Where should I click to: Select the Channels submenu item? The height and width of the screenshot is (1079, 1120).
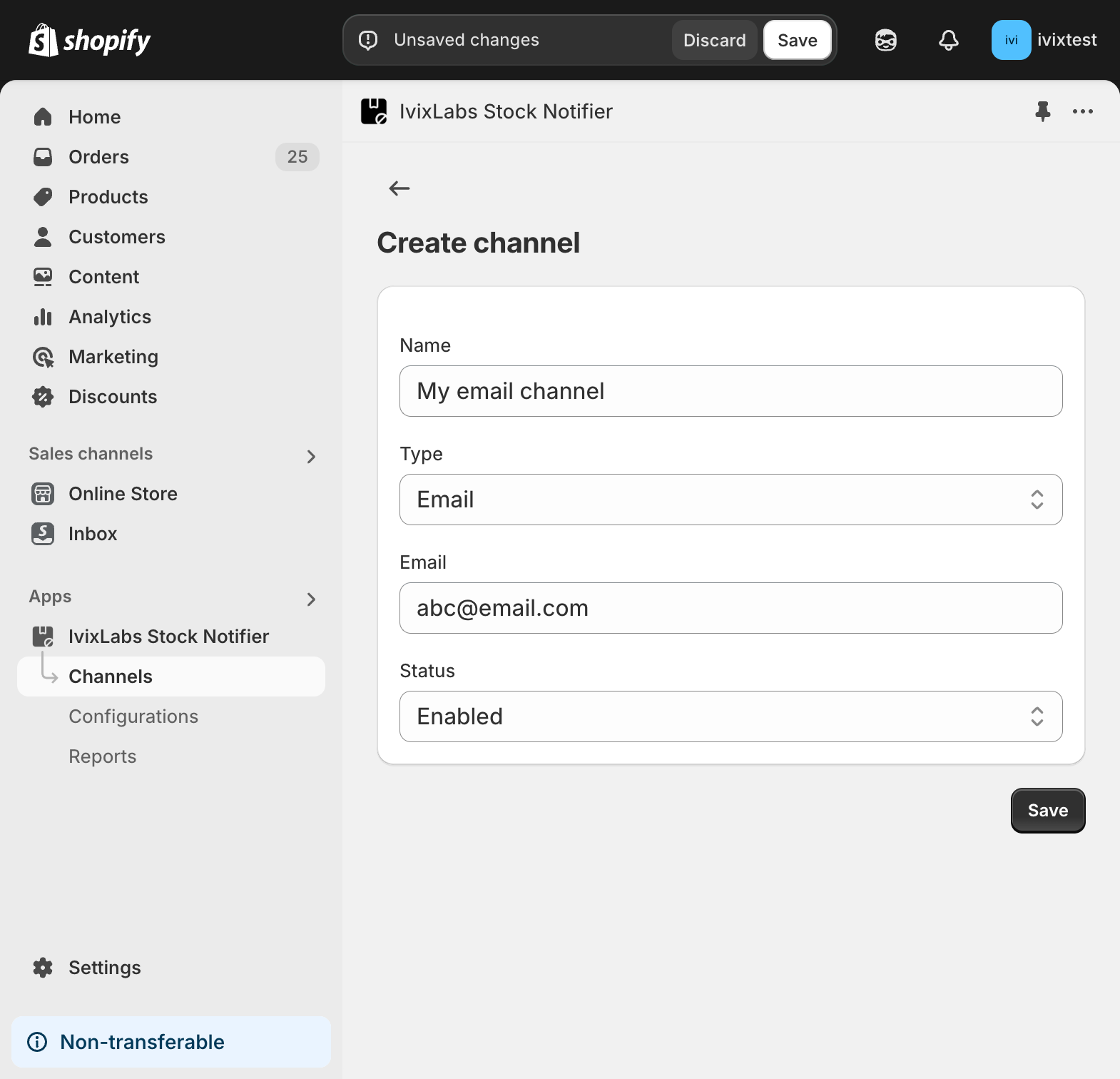[x=171, y=677]
